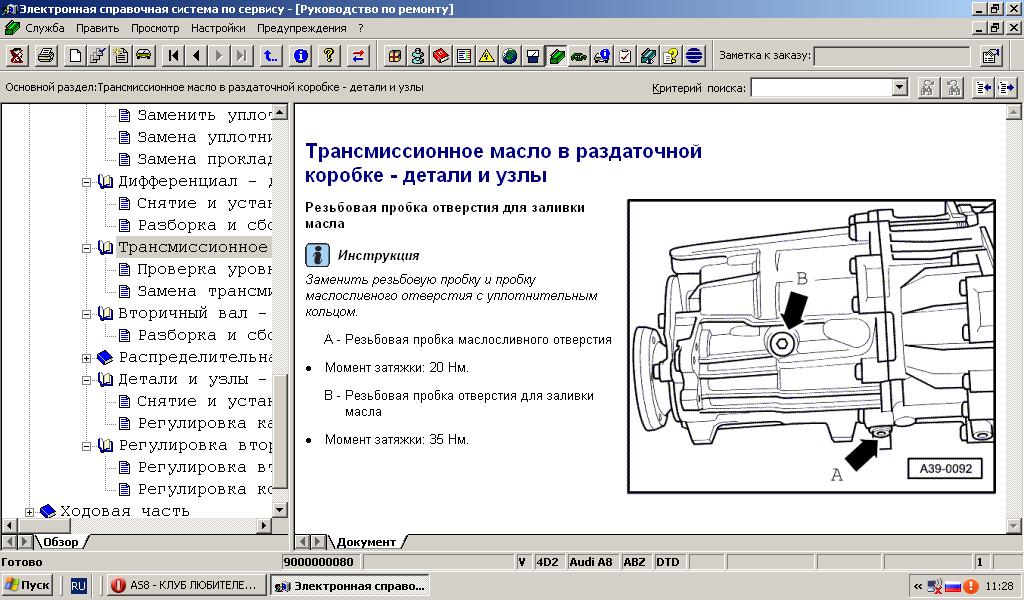Click the yellow question mark help icon
Screen dimensions: 1024x600
click(328, 56)
